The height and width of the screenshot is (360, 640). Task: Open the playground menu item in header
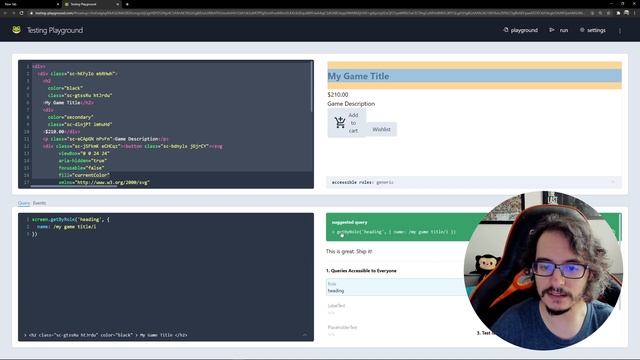pos(520,30)
